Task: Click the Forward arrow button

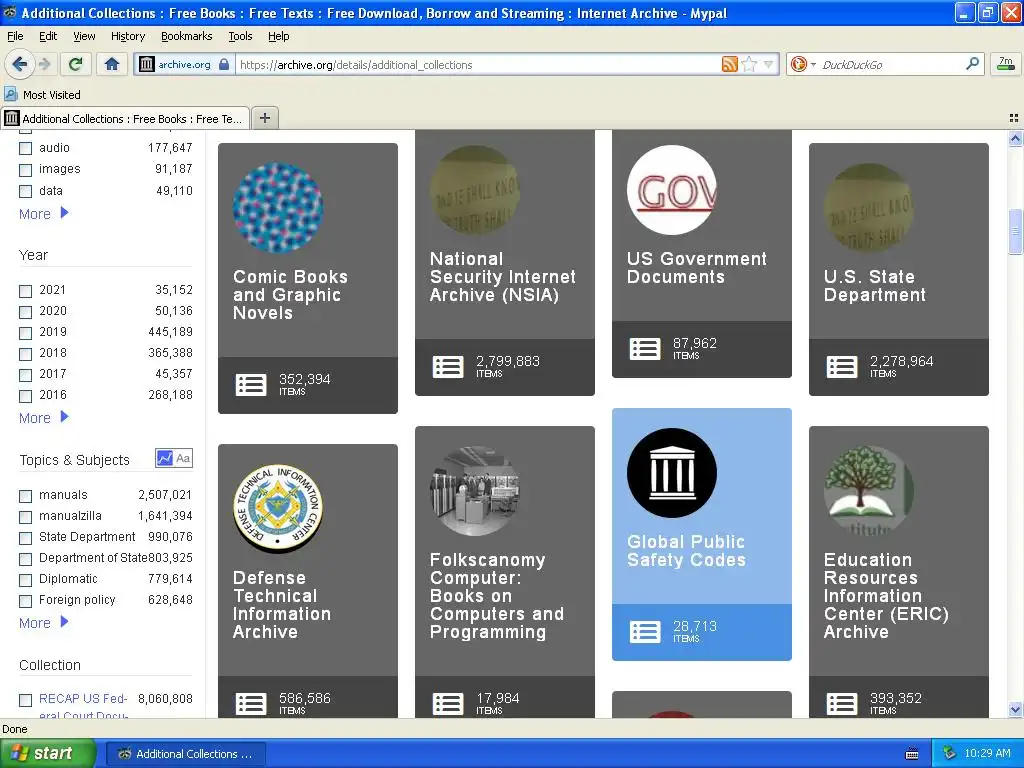Action: click(44, 64)
